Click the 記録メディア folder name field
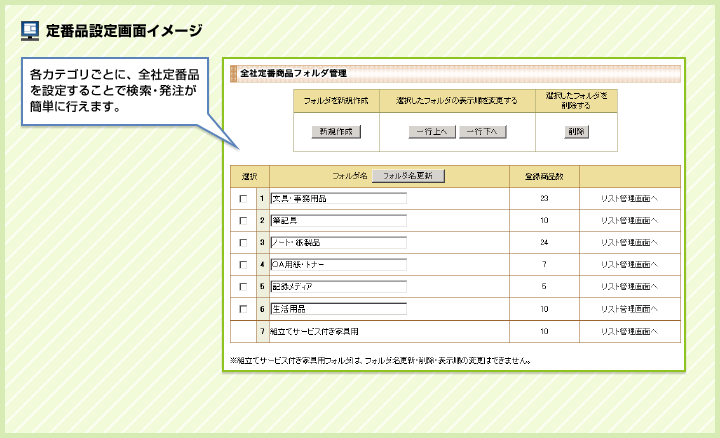This screenshot has width=720, height=438. 338,286
